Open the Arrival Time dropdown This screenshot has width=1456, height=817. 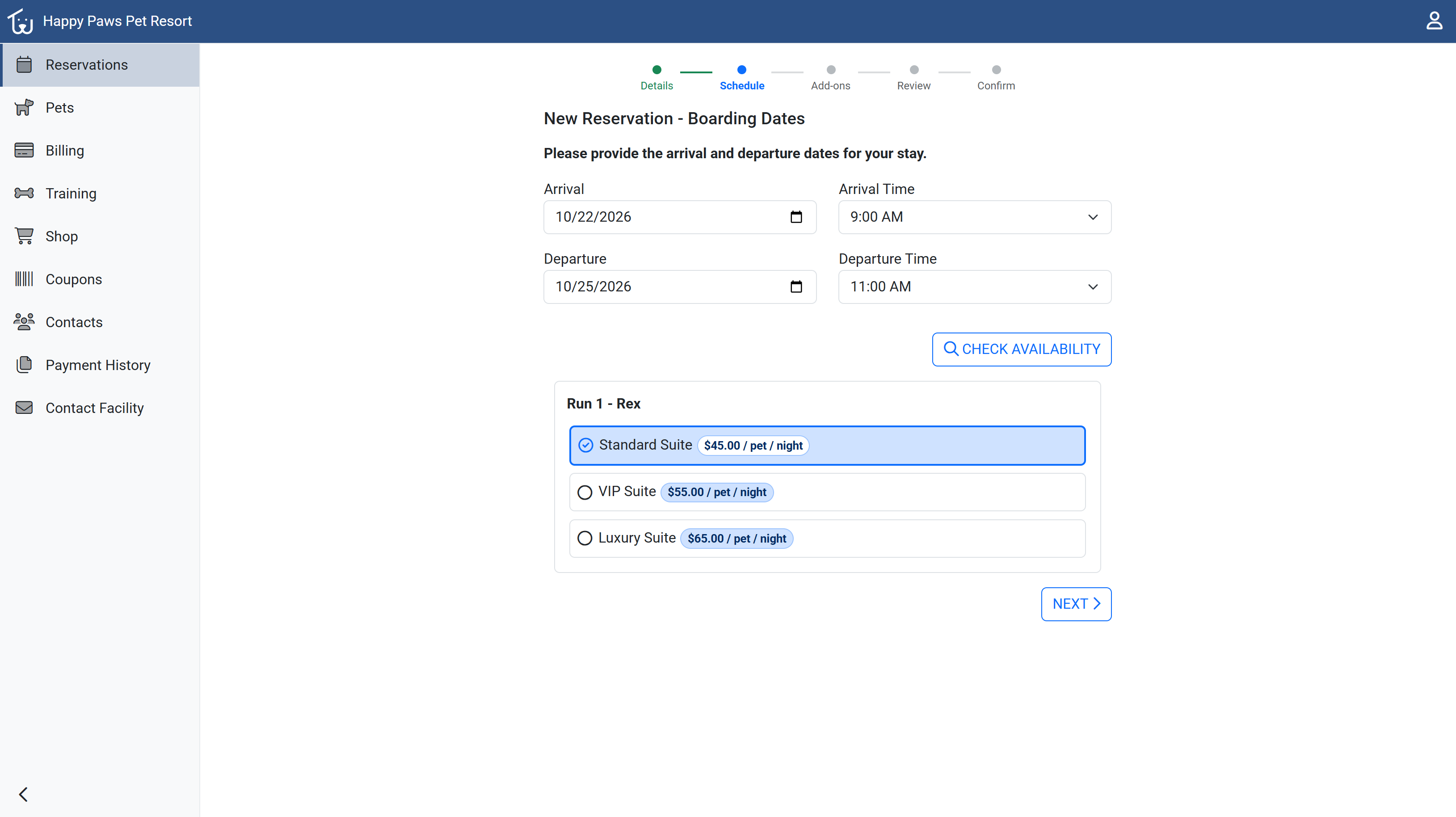pos(974,217)
